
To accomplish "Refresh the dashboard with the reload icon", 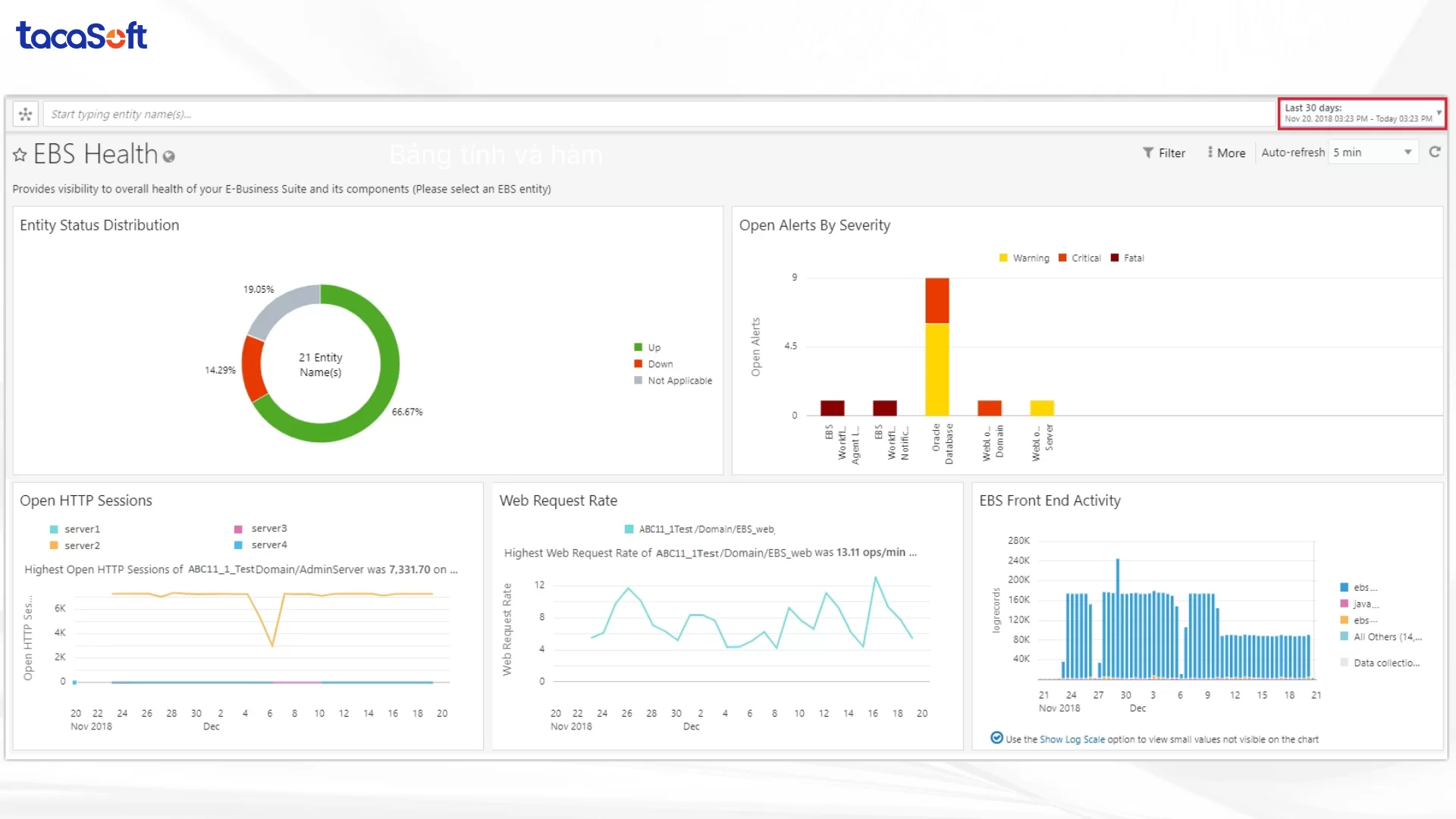I will 1435,152.
